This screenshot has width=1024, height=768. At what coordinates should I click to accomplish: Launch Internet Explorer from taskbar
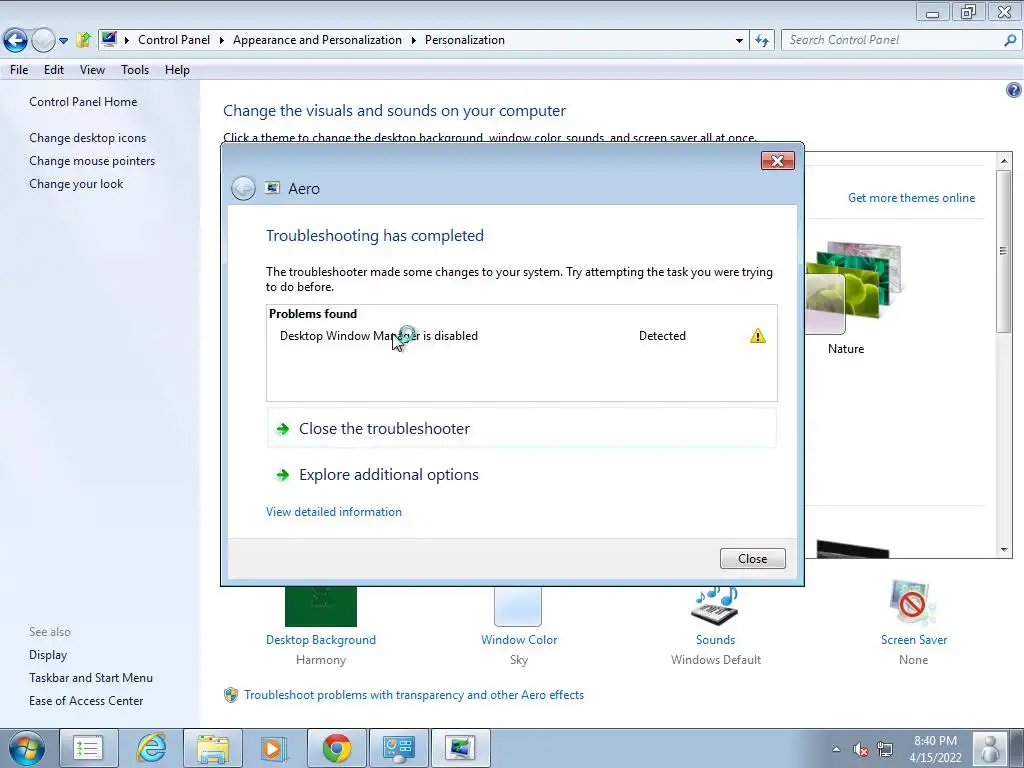(x=151, y=748)
